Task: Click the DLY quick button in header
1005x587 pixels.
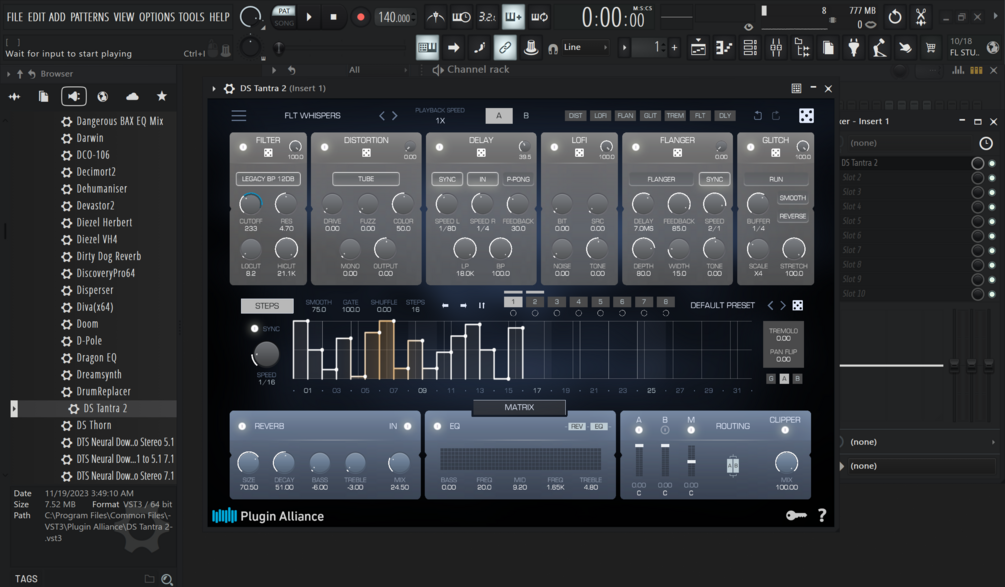Action: (x=725, y=115)
